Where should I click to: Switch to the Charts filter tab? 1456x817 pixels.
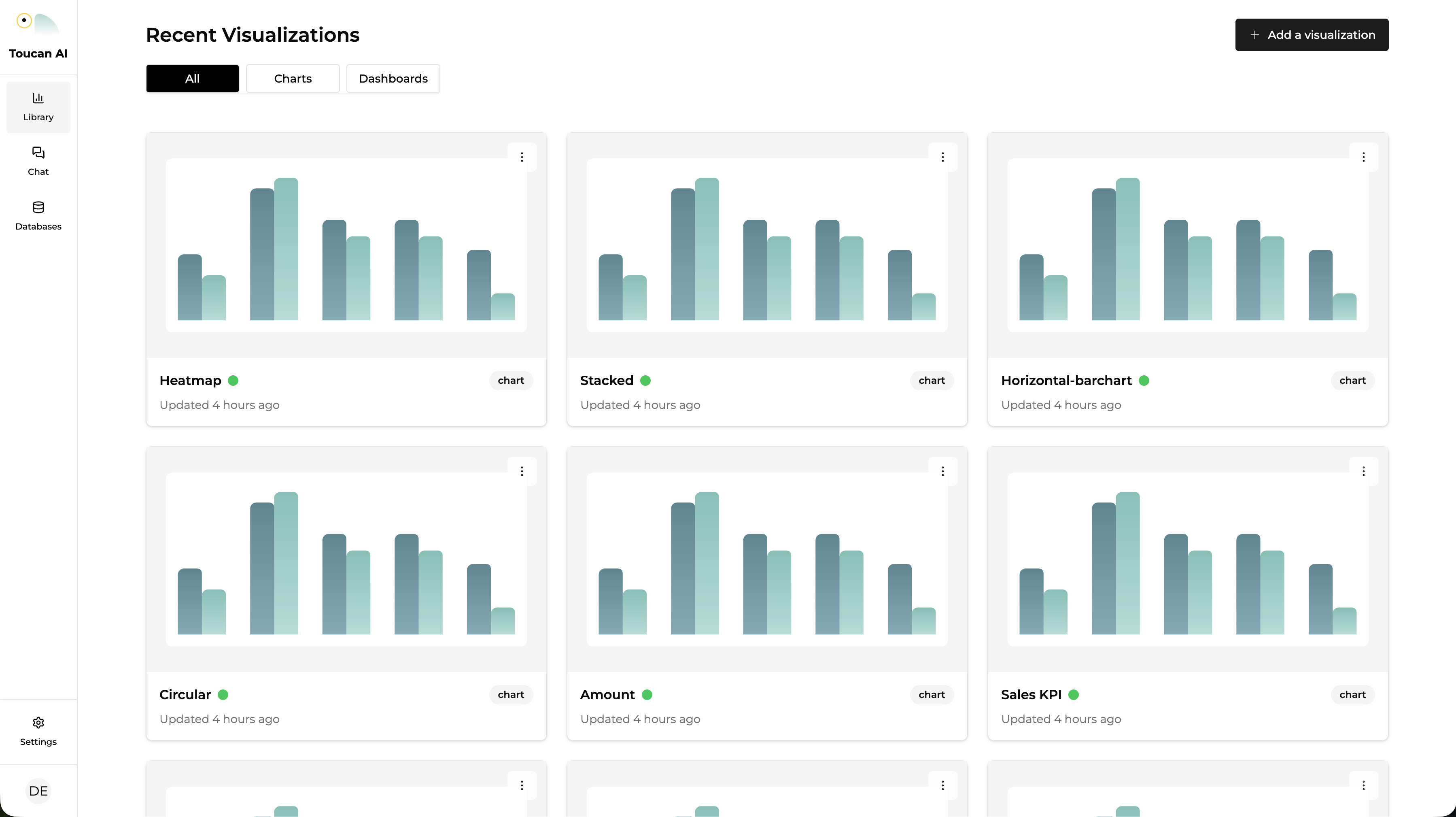(x=293, y=79)
